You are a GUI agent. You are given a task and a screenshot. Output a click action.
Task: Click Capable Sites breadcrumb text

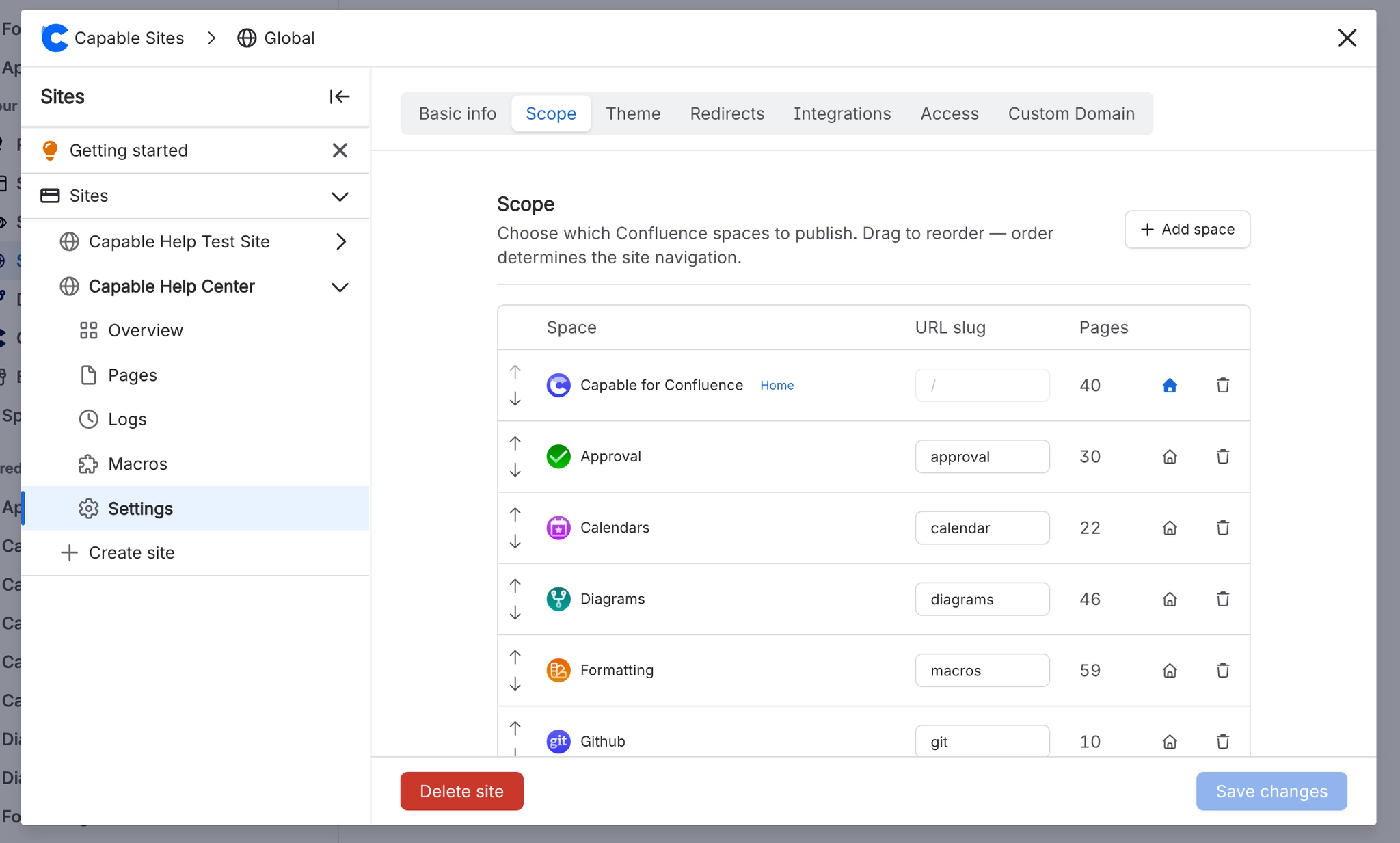(129, 38)
